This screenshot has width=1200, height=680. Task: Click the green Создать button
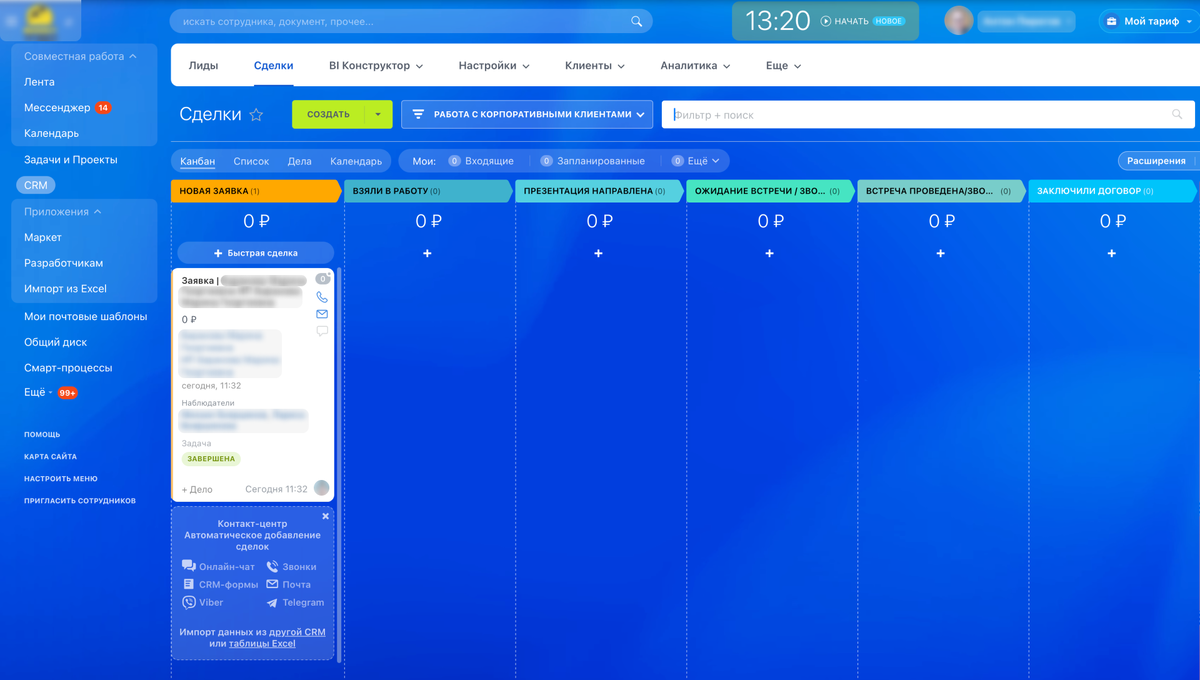(328, 114)
